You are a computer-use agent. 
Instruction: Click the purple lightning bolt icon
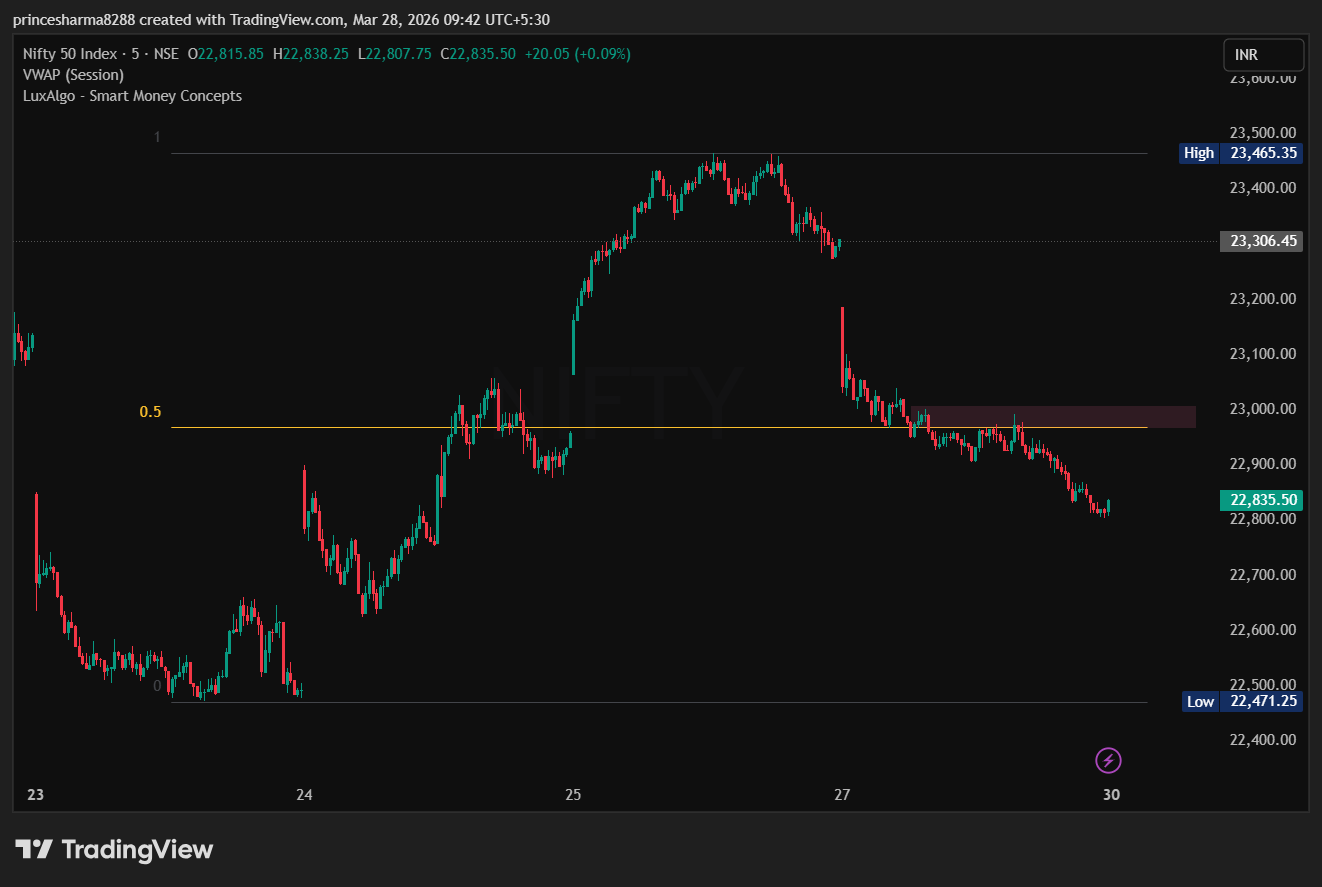[1108, 761]
